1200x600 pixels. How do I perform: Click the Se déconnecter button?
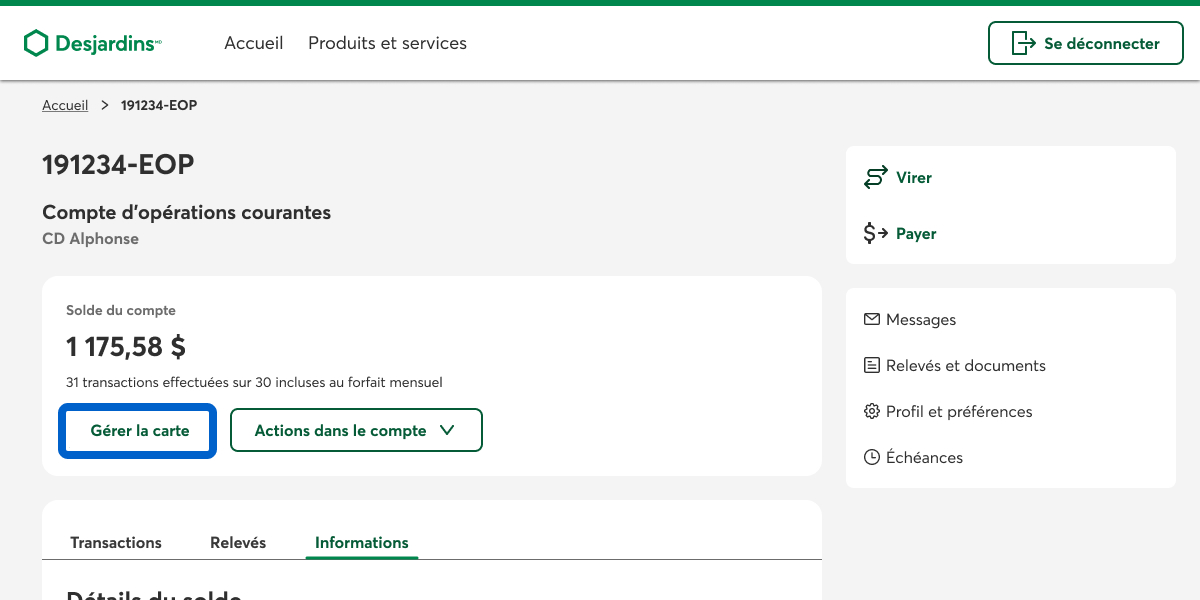[x=1086, y=43]
